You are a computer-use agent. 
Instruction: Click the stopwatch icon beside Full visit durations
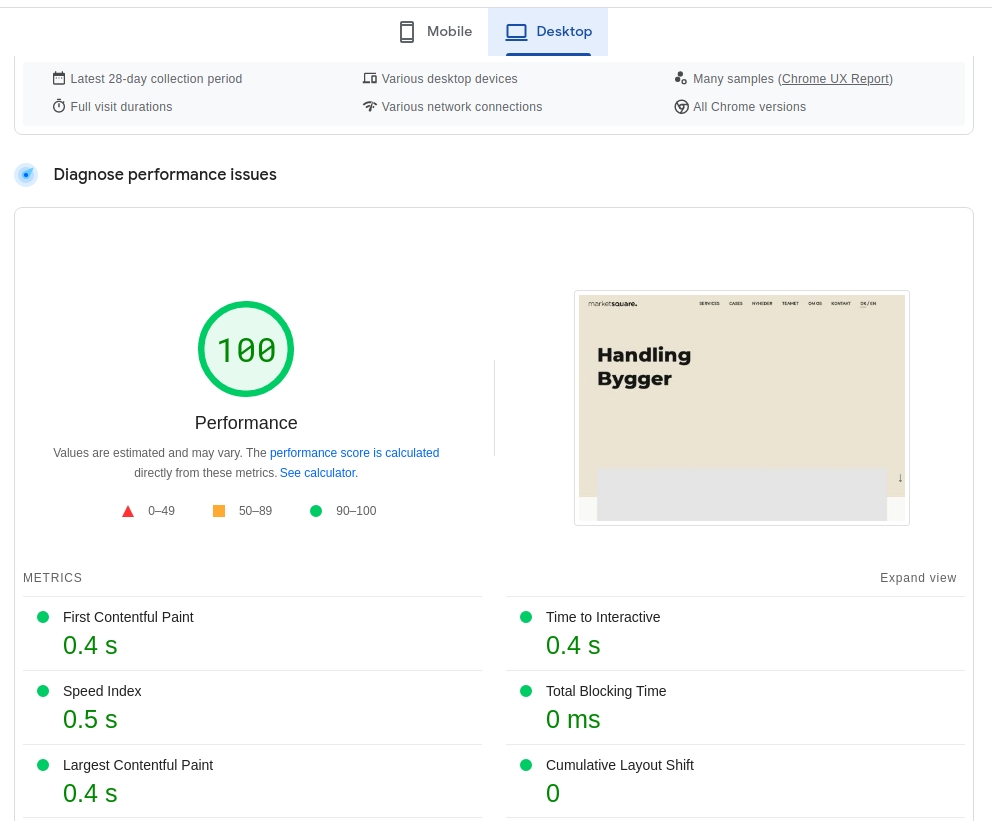59,107
